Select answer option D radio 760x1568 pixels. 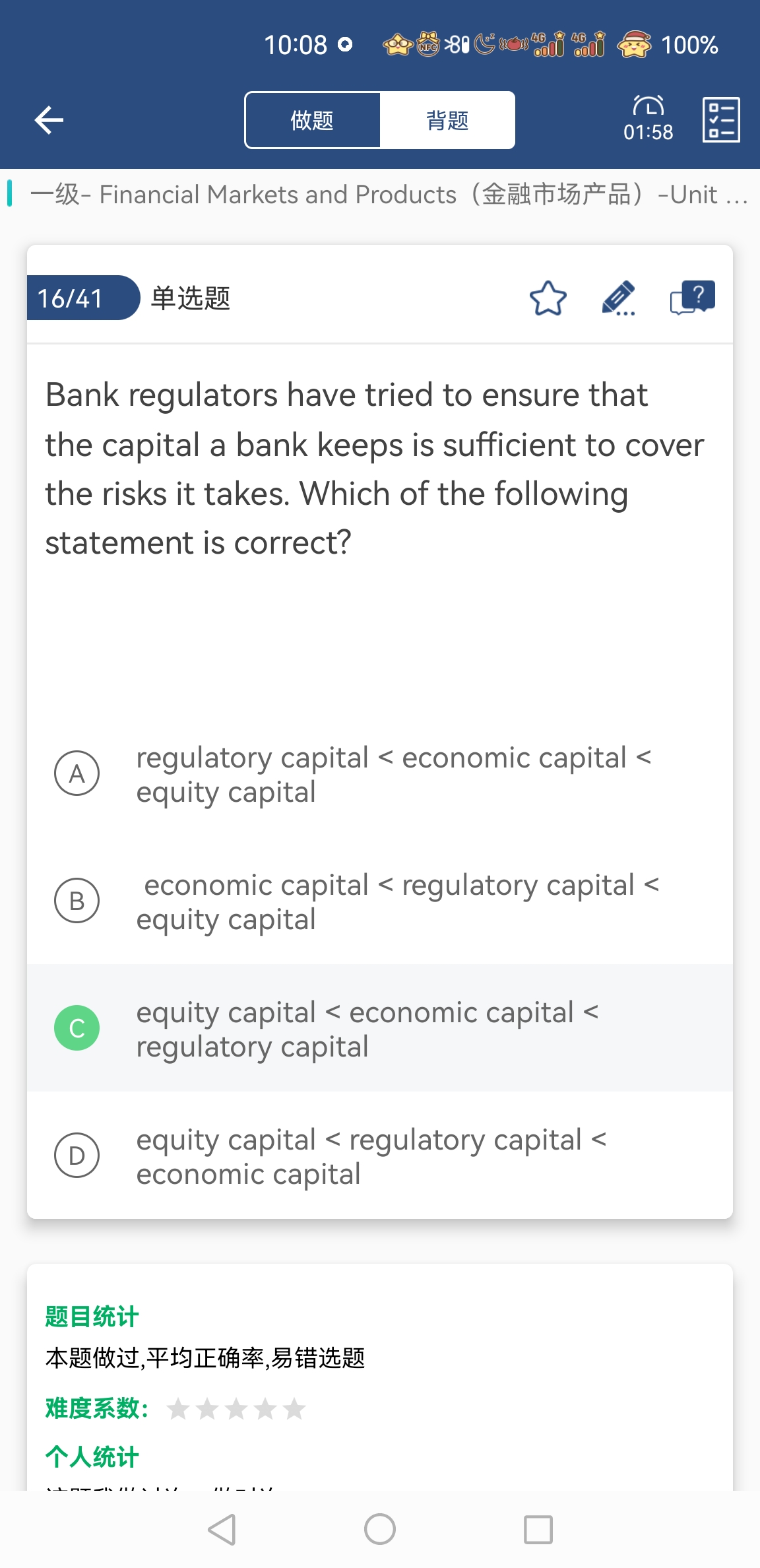77,1155
